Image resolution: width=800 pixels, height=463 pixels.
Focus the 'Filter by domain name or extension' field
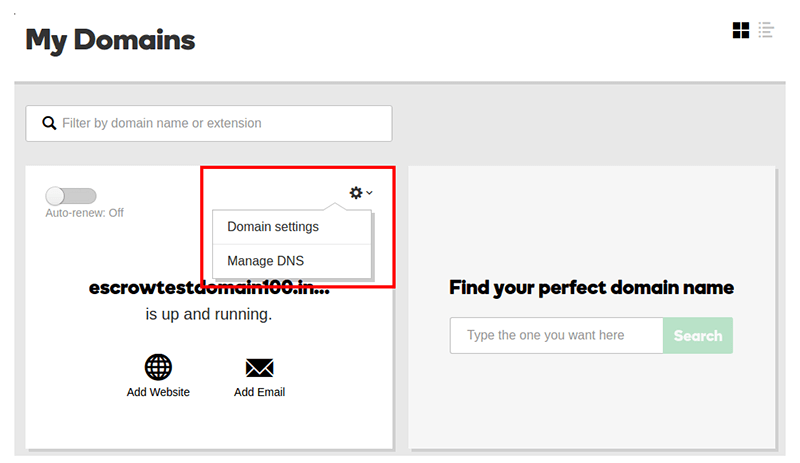coord(220,123)
